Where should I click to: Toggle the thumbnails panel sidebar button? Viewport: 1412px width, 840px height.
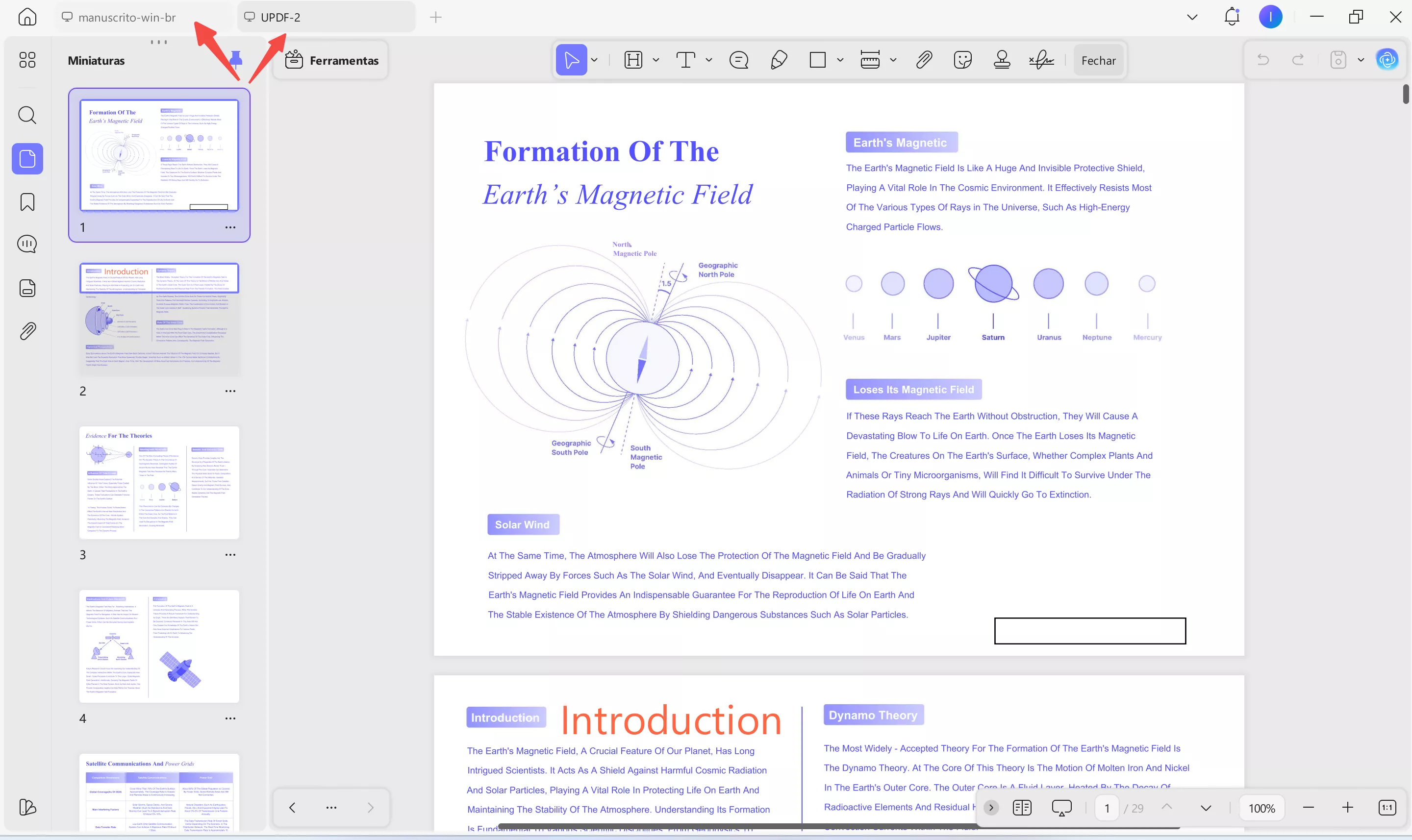pyautogui.click(x=27, y=159)
